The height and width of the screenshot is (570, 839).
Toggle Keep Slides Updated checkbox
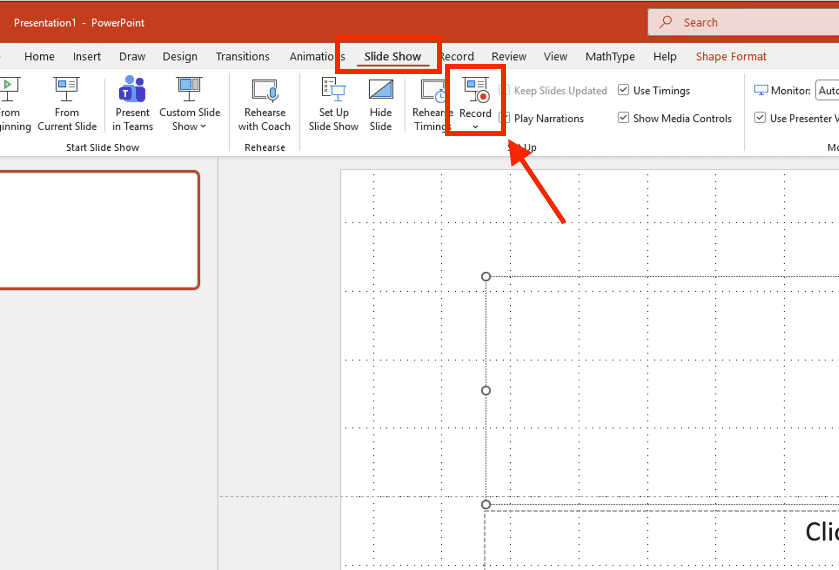tap(504, 90)
